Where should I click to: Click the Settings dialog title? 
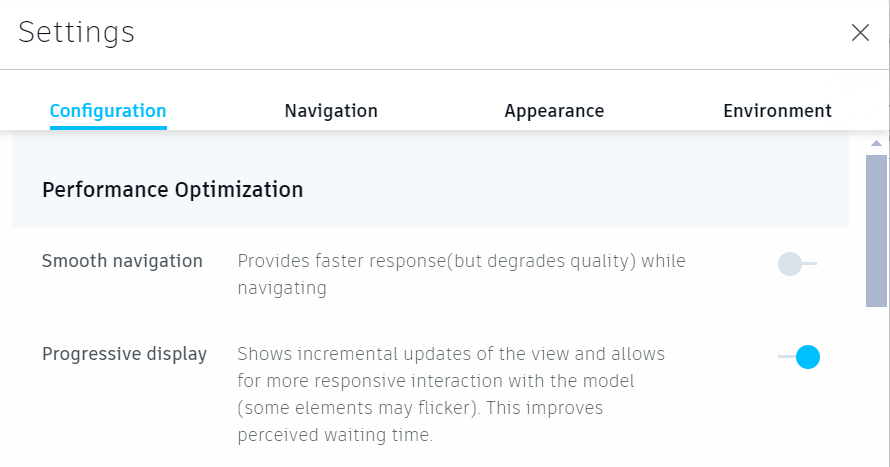[x=77, y=32]
